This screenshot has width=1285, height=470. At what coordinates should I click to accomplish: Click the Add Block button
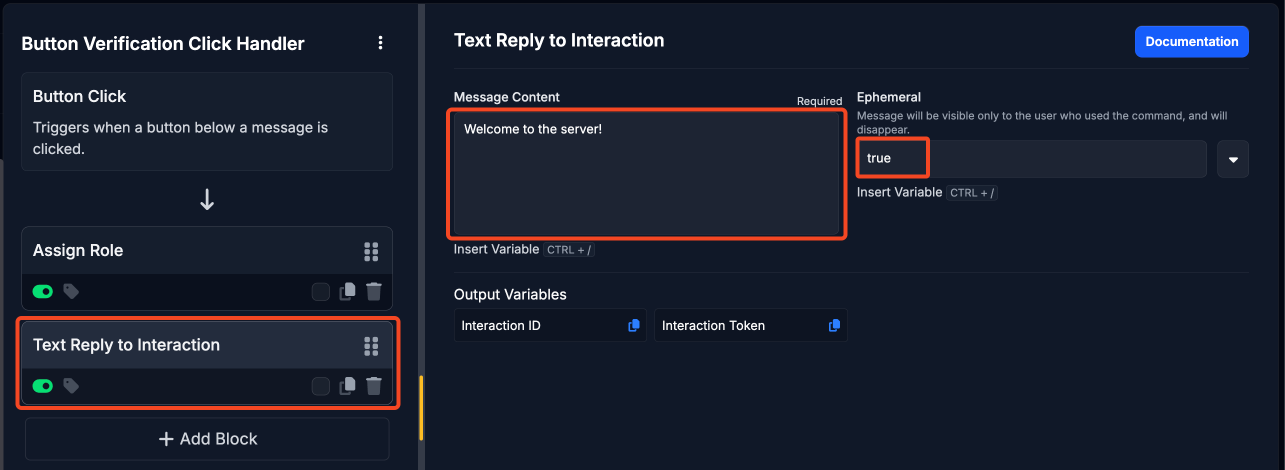(207, 439)
